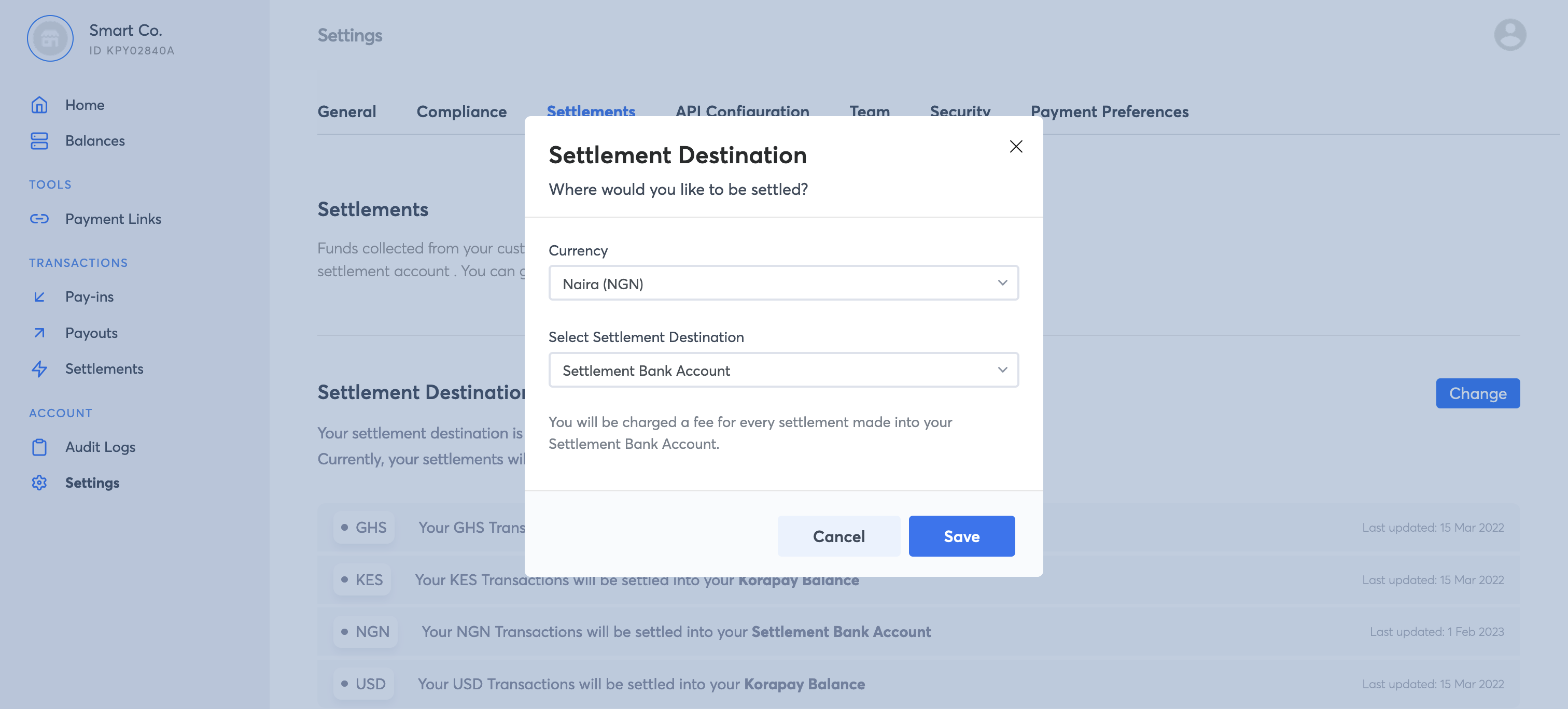Click the Settings gear icon in sidebar
Viewport: 1568px width, 709px height.
39,483
